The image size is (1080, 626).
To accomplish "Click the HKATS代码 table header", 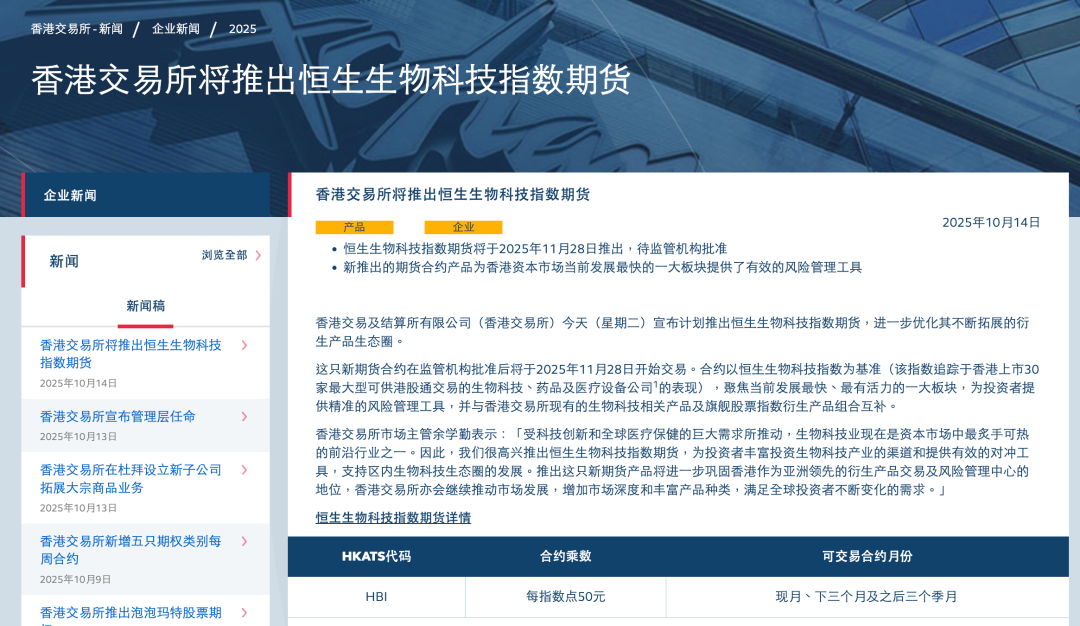I will (x=376, y=557).
